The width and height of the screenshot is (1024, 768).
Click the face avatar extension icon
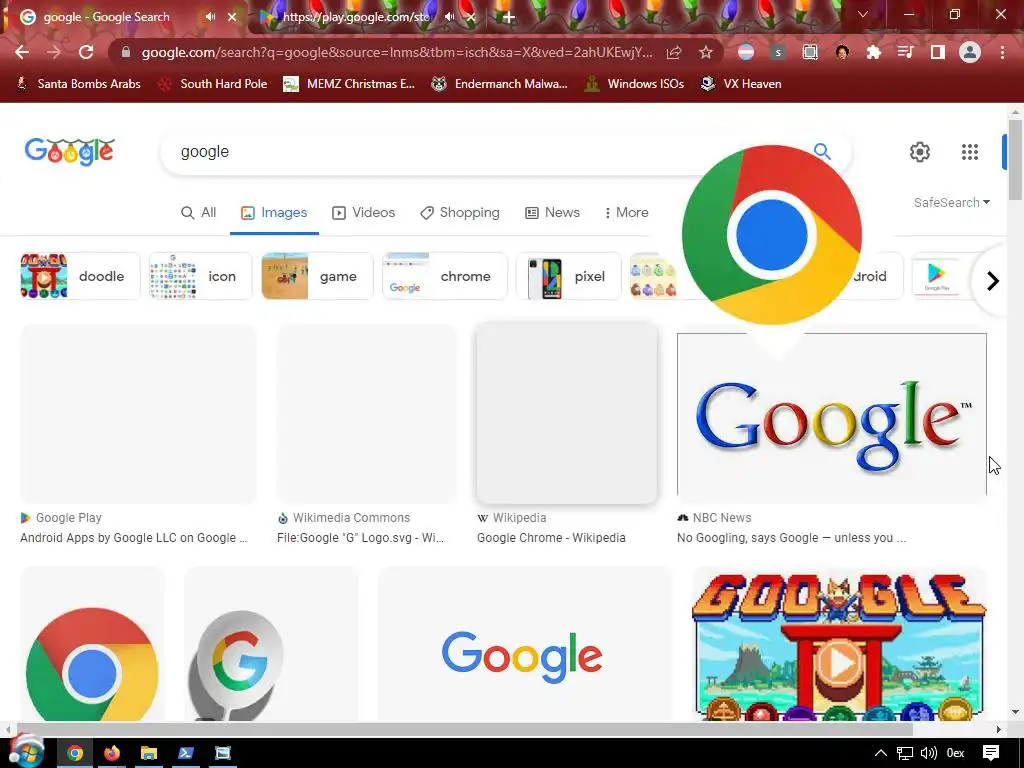pos(842,52)
